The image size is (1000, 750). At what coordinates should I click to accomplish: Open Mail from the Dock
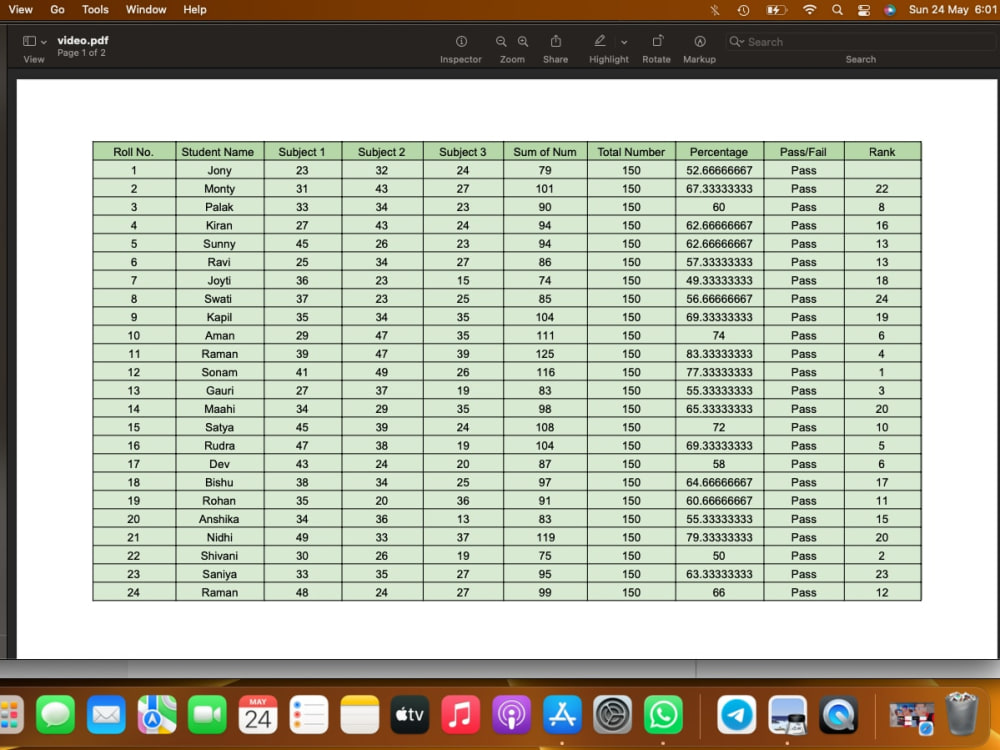(x=106, y=714)
